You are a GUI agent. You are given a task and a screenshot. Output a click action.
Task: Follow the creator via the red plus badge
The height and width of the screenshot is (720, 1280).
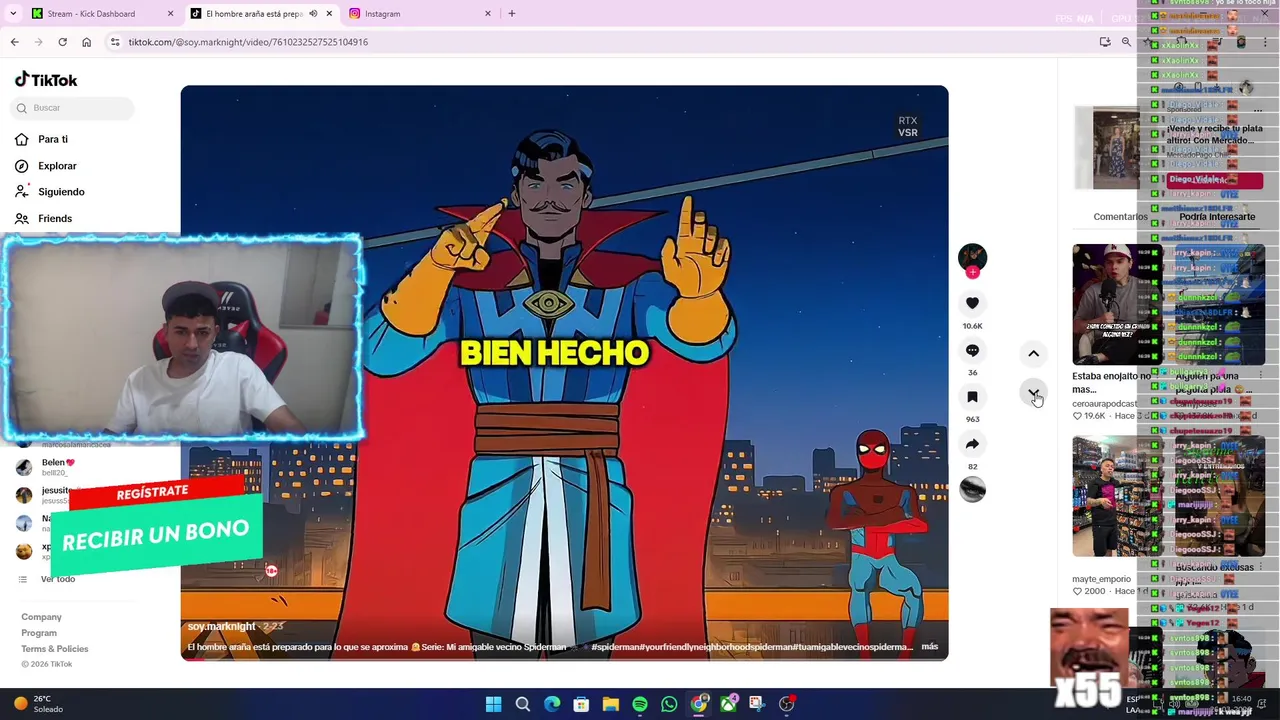pos(972,272)
